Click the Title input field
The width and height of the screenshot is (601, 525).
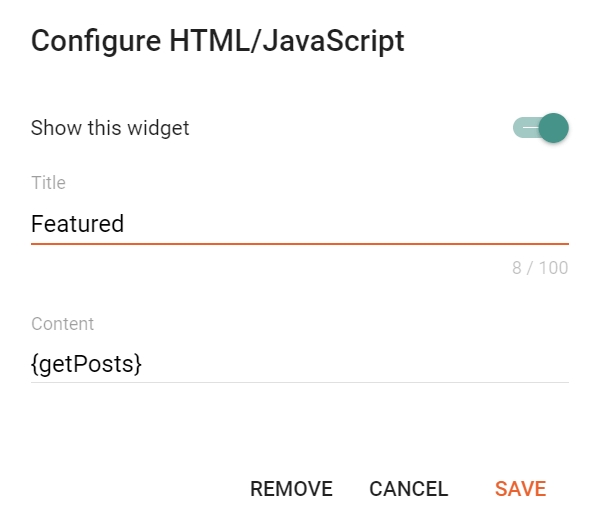coord(299,224)
